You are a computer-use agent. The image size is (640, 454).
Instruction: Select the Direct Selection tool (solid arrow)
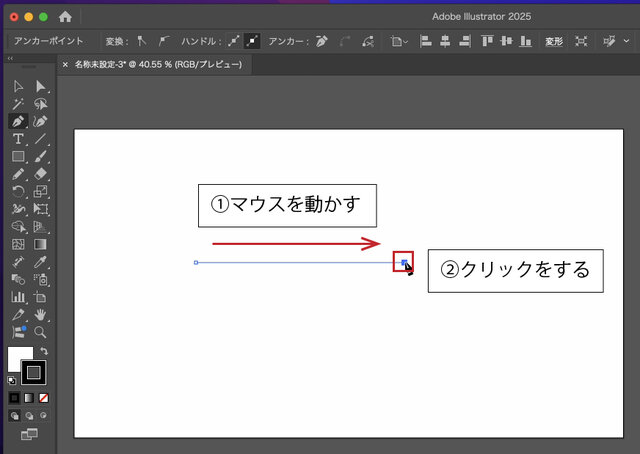(40, 87)
